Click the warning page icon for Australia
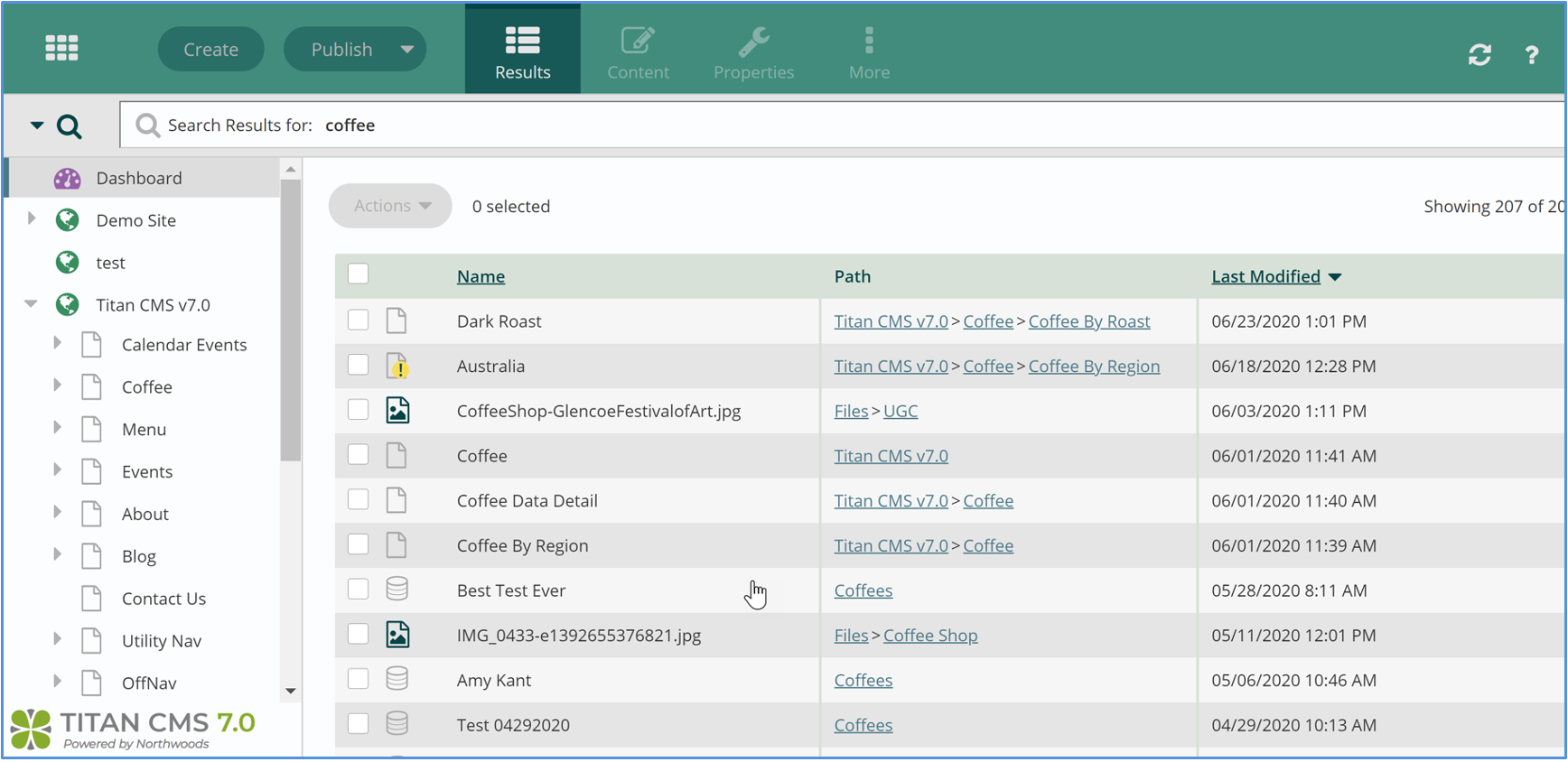 coord(397,366)
